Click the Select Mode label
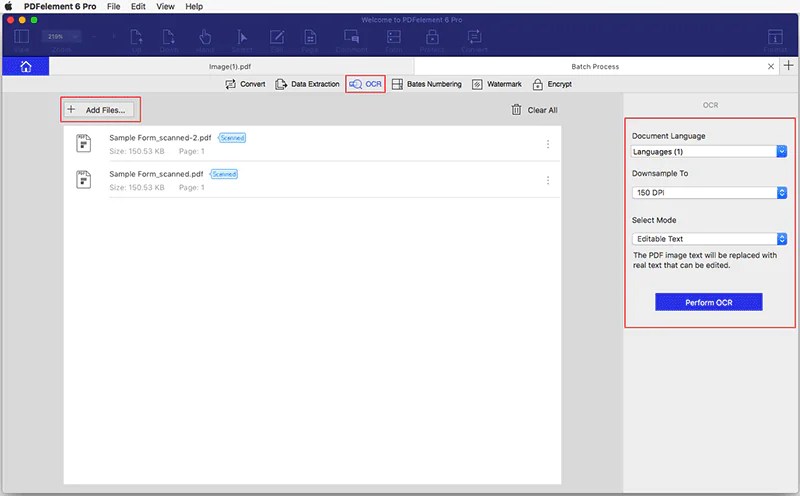 [x=654, y=220]
